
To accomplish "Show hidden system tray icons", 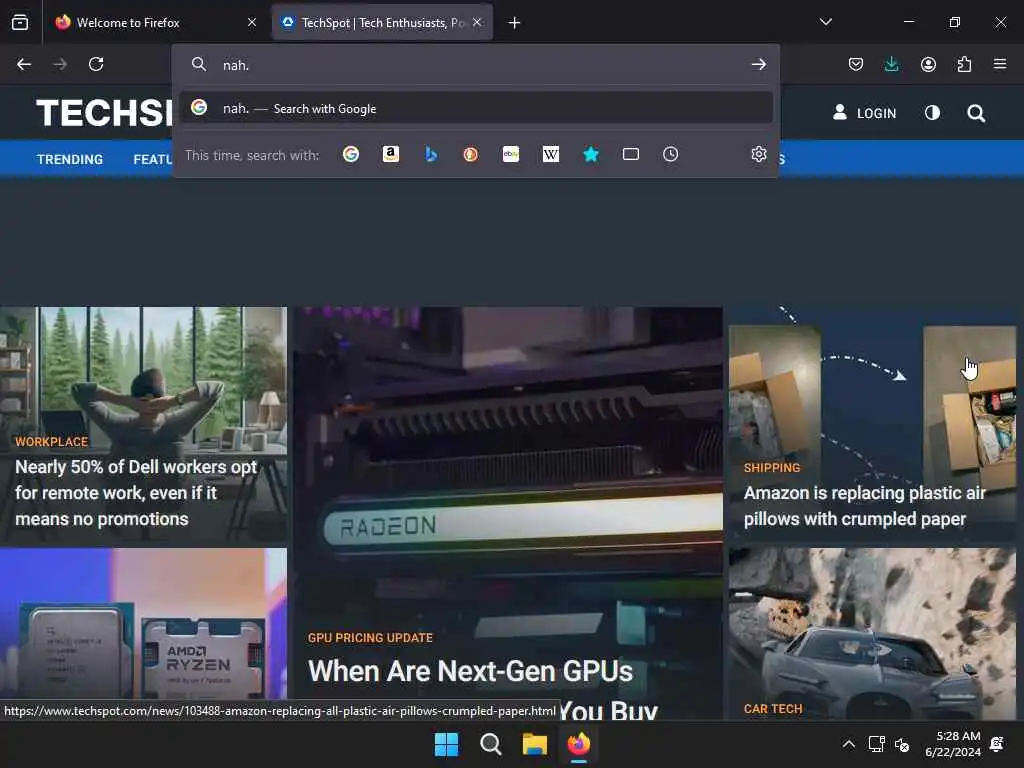I will 848,744.
